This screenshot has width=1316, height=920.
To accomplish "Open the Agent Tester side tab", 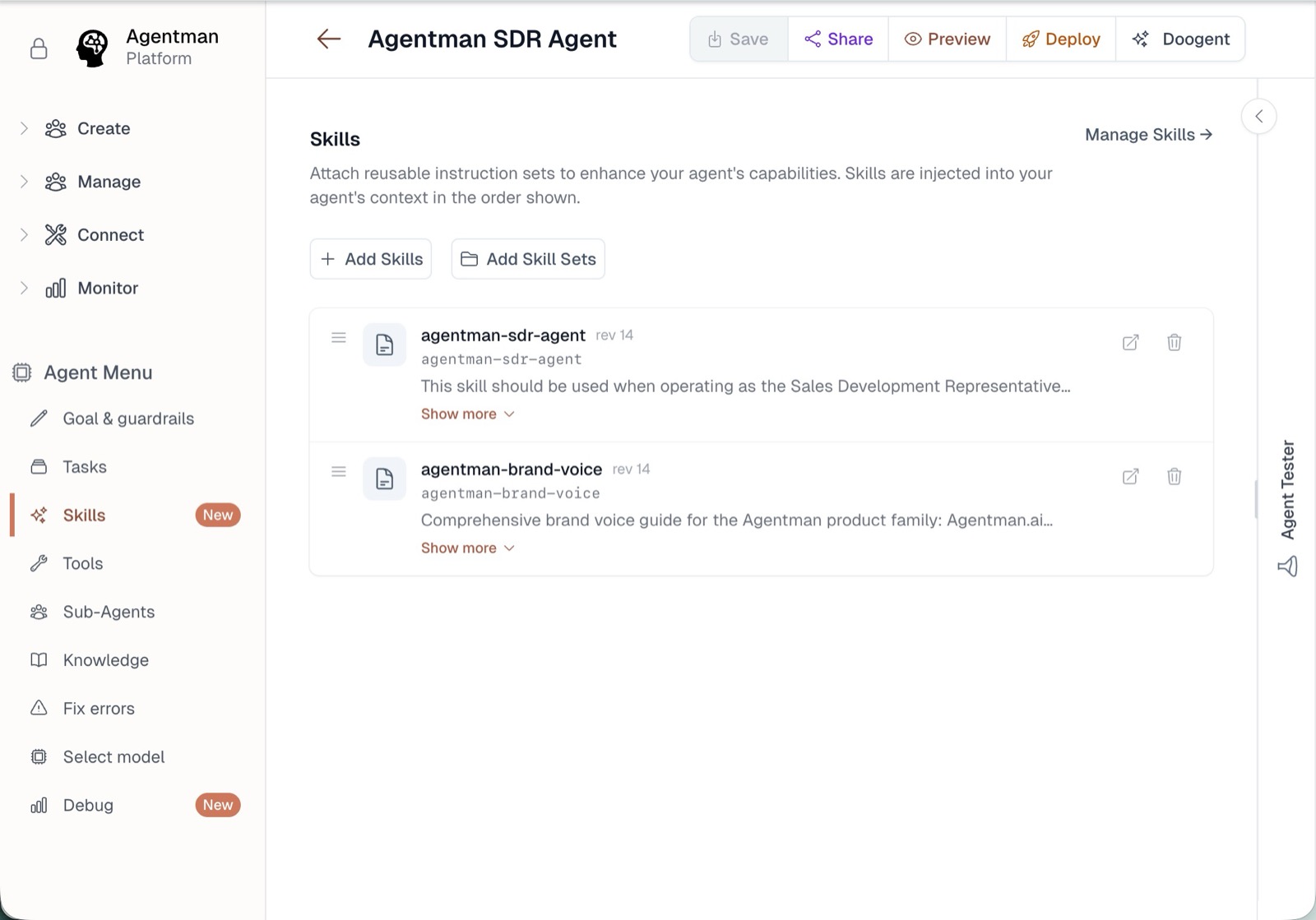I will 1288,490.
